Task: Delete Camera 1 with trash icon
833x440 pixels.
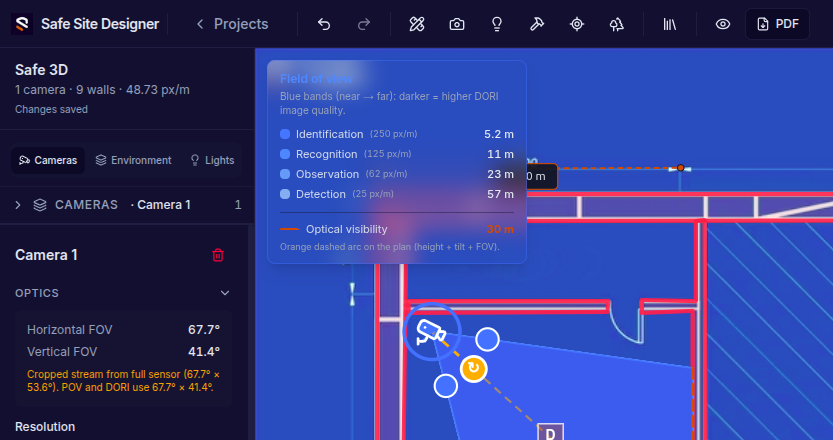Action: point(218,255)
